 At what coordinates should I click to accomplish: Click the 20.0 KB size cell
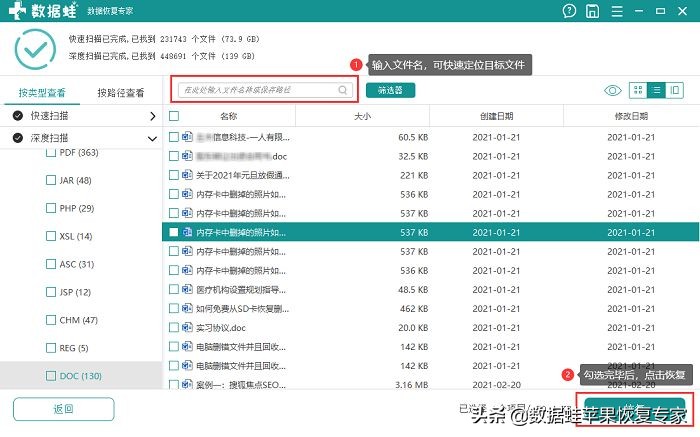pyautogui.click(x=413, y=328)
